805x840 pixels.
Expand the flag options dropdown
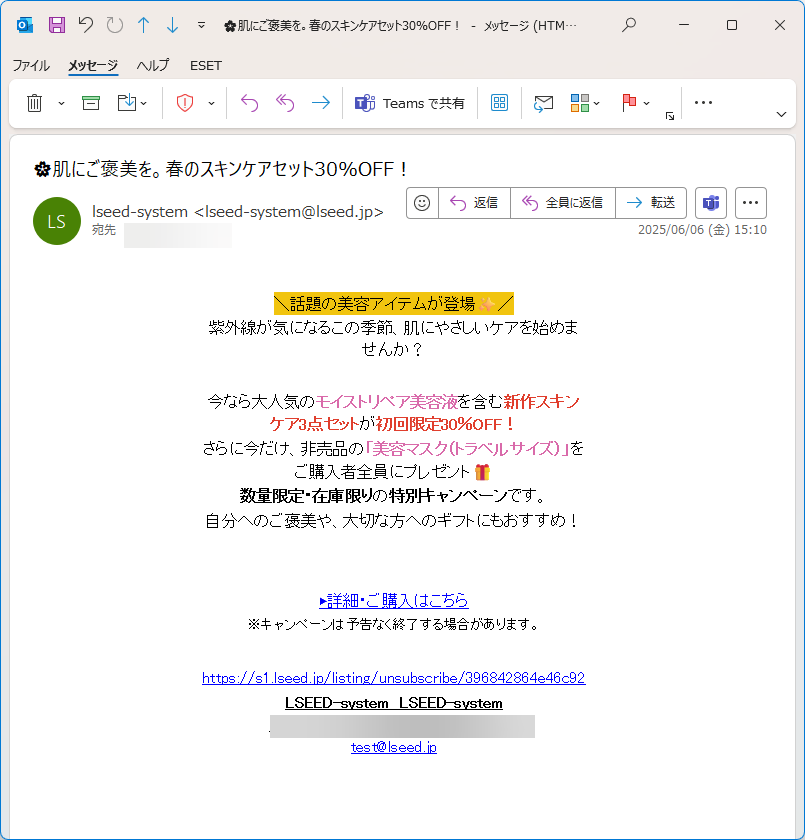[644, 102]
